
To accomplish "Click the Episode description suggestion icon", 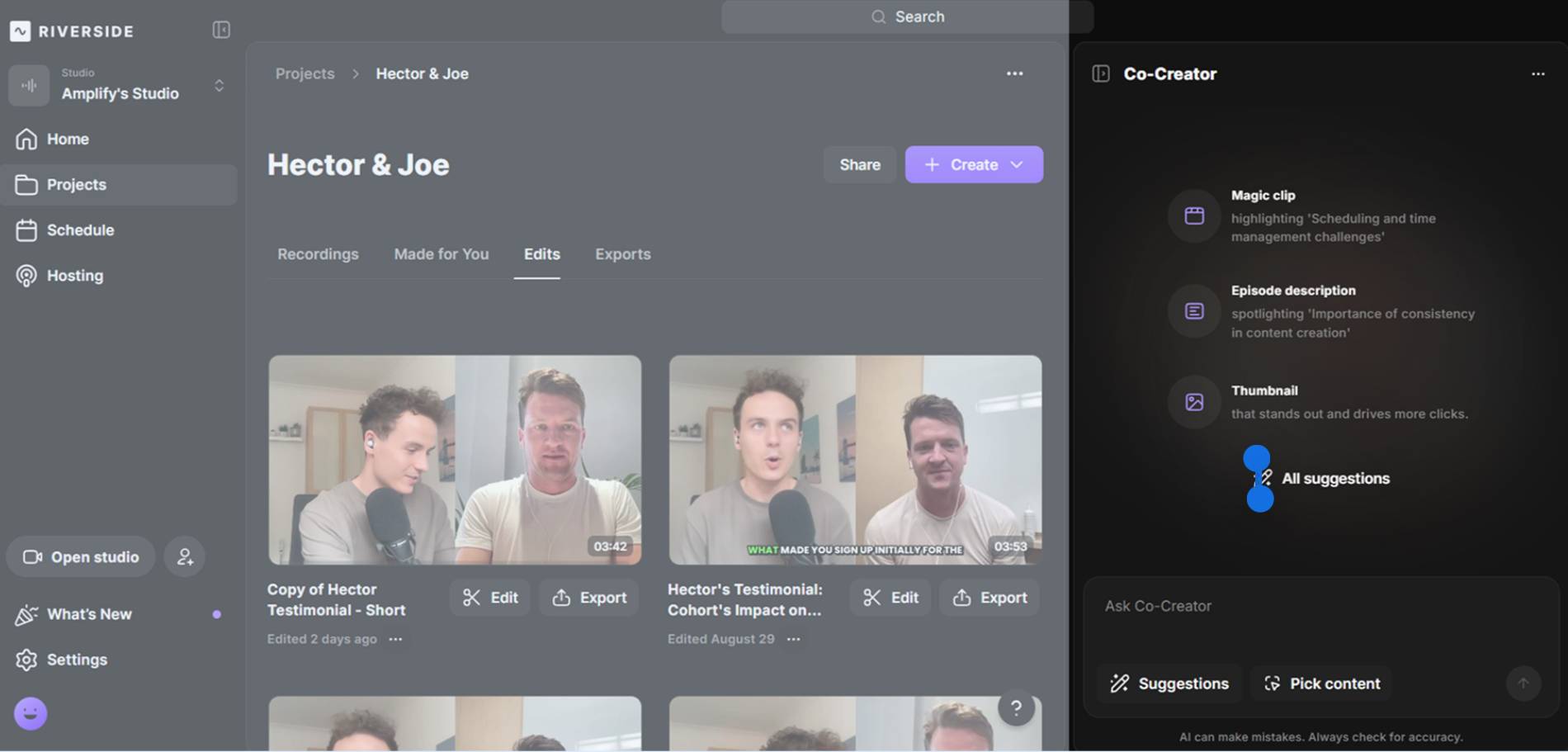I will click(1193, 311).
